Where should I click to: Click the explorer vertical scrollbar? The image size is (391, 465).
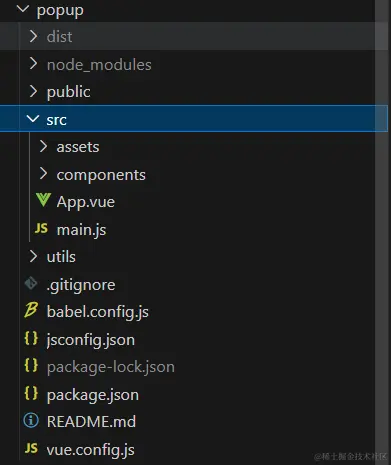[x=381, y=232]
